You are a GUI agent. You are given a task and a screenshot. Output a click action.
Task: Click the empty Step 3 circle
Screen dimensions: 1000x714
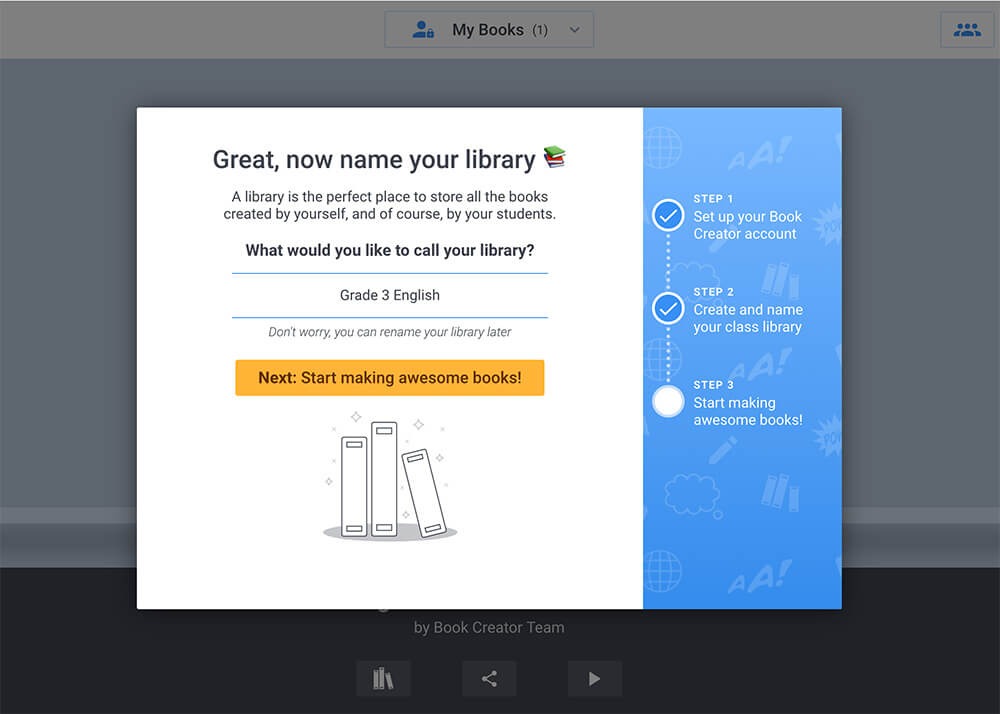point(668,402)
